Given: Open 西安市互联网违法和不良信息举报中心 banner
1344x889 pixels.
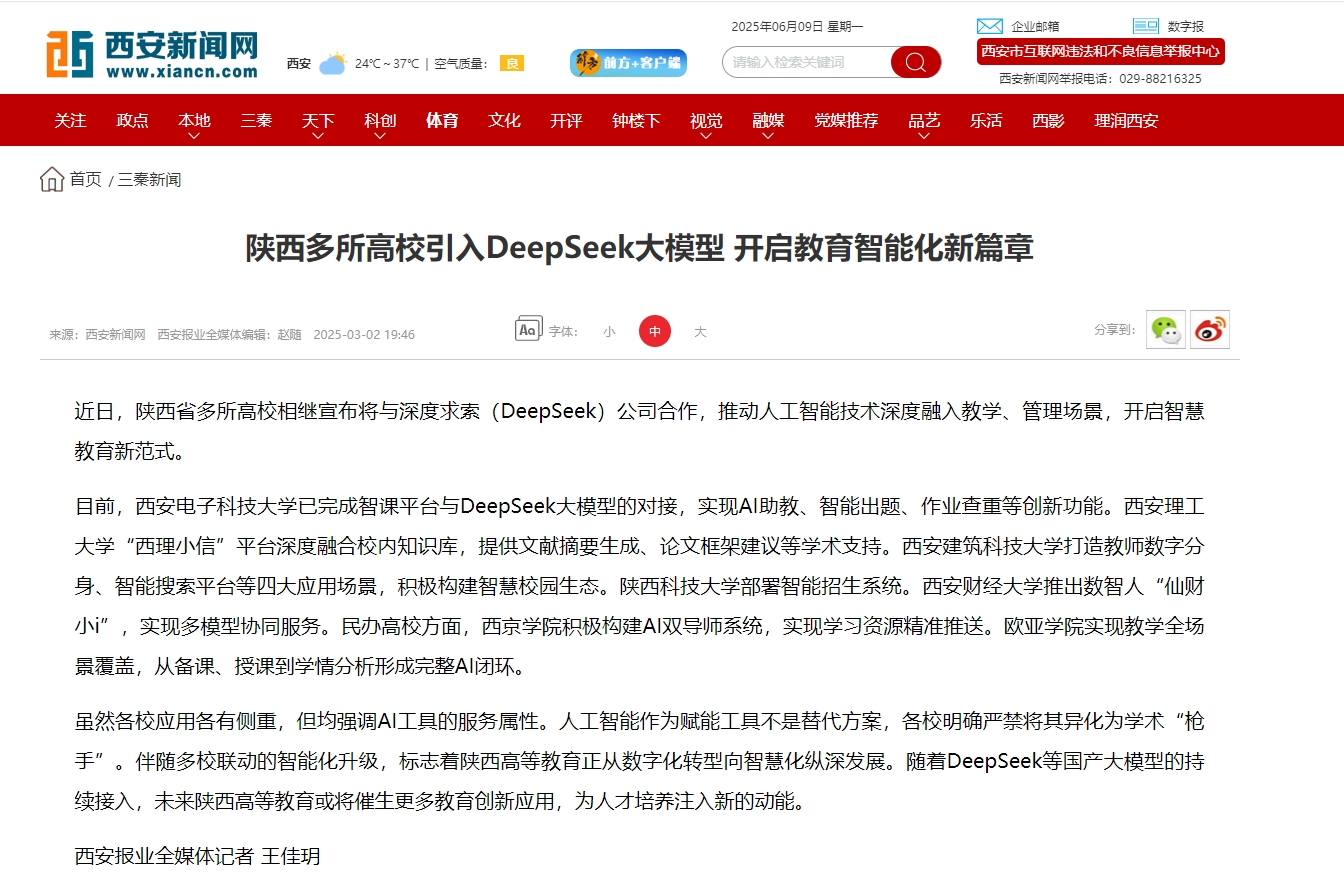Looking at the screenshot, I should pos(1101,51).
